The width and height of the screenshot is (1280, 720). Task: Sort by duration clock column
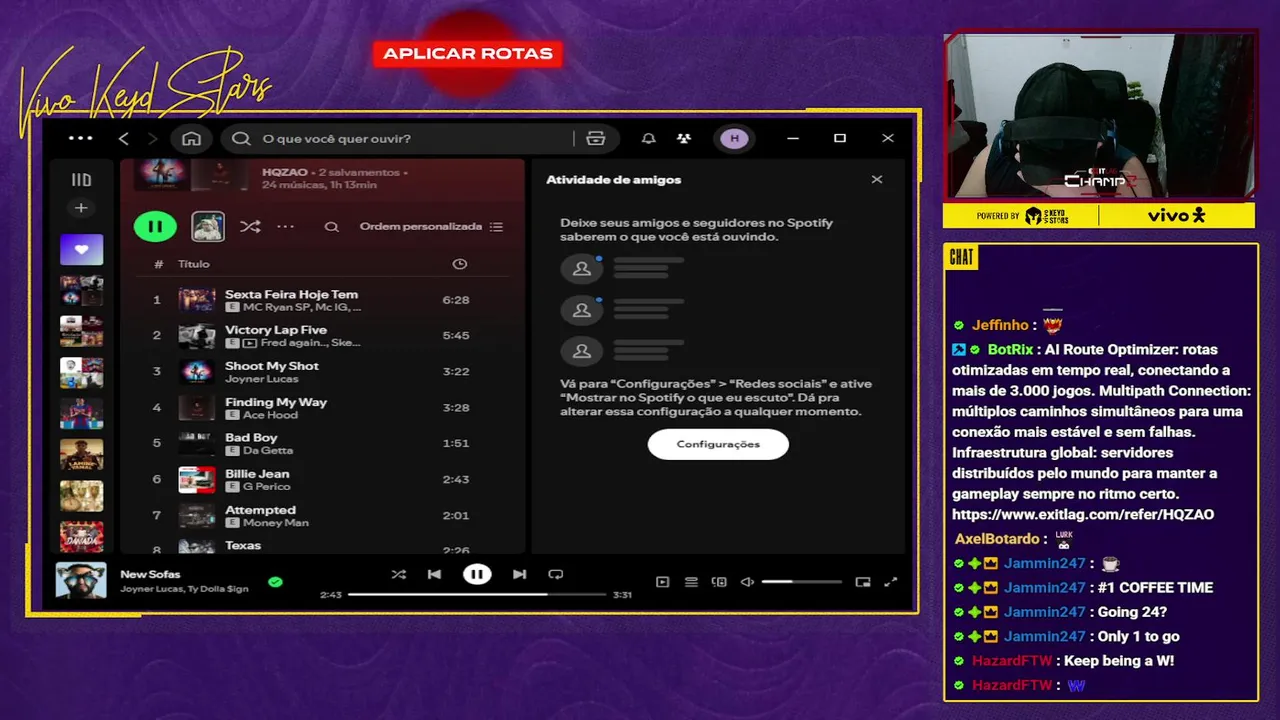[459, 264]
